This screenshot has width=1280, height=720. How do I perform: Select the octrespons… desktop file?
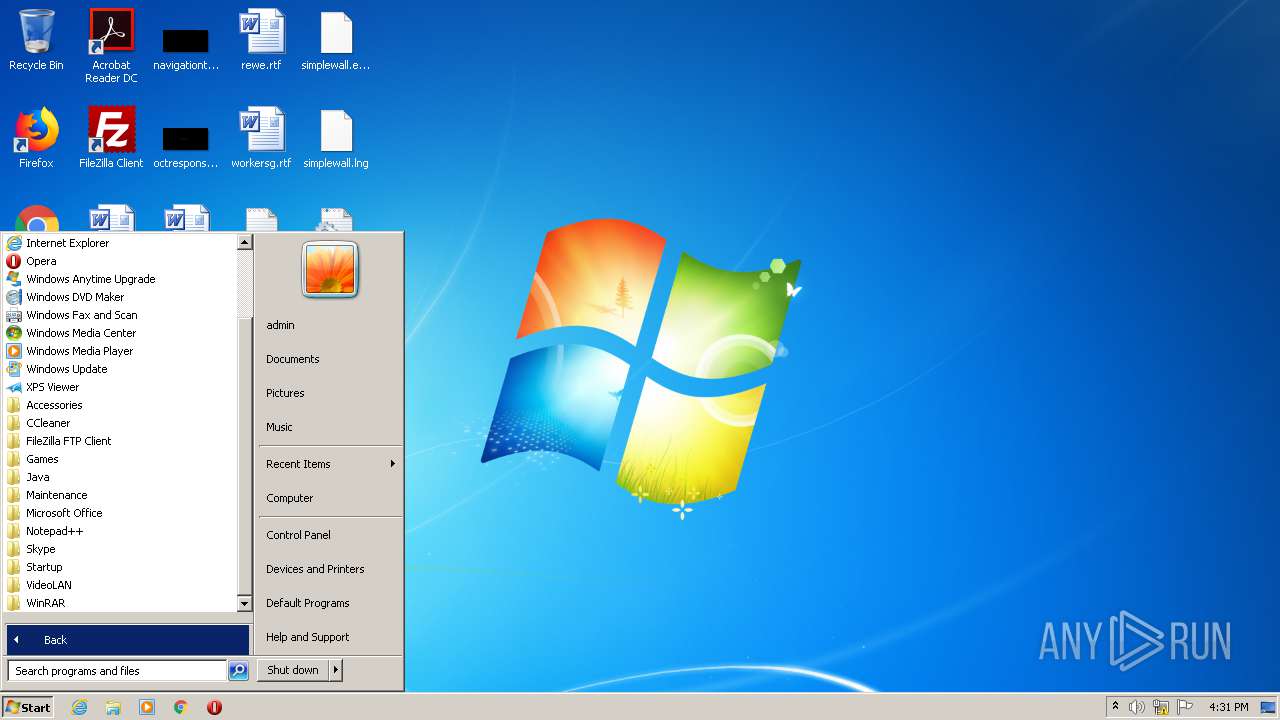(x=186, y=146)
